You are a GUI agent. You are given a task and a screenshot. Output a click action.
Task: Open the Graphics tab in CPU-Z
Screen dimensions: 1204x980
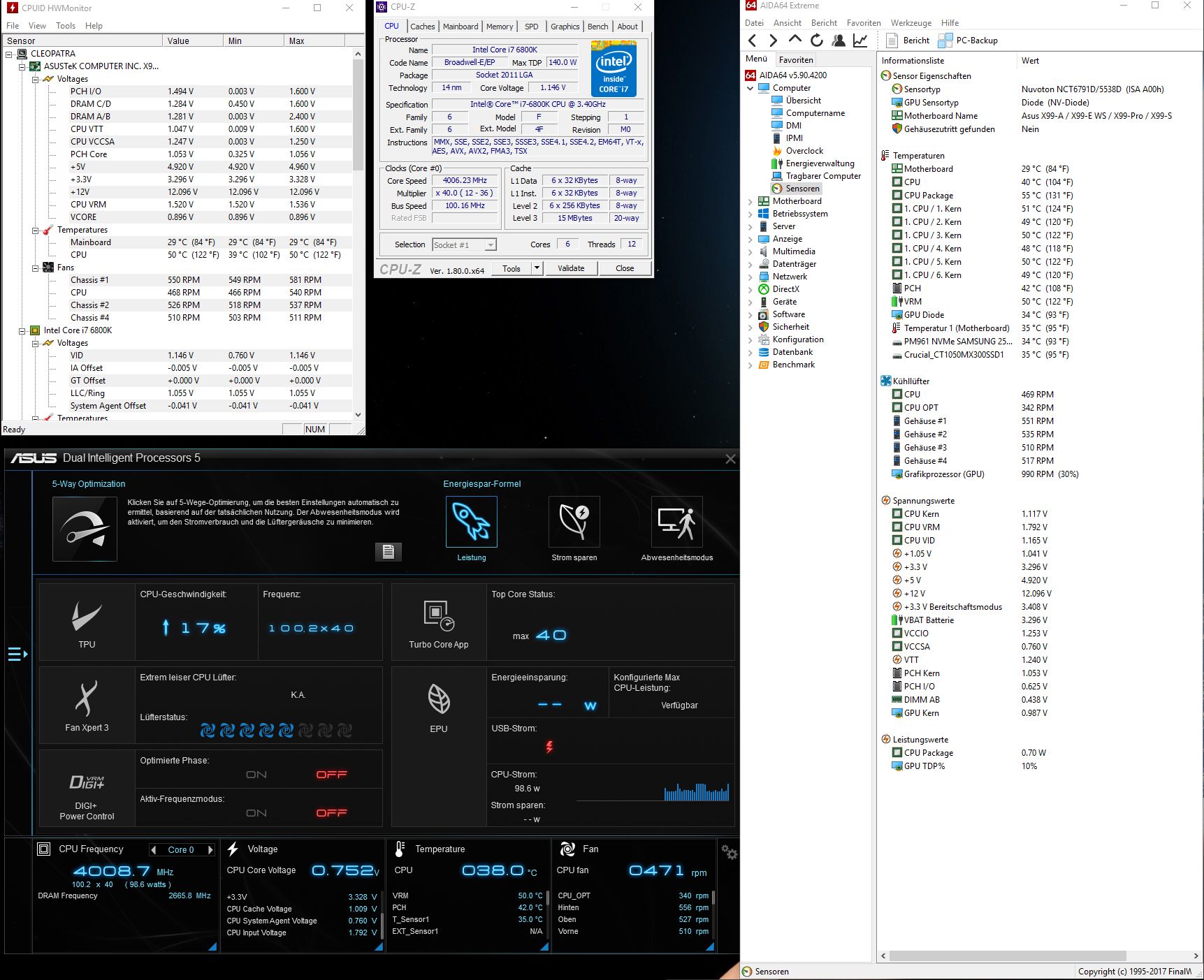565,27
